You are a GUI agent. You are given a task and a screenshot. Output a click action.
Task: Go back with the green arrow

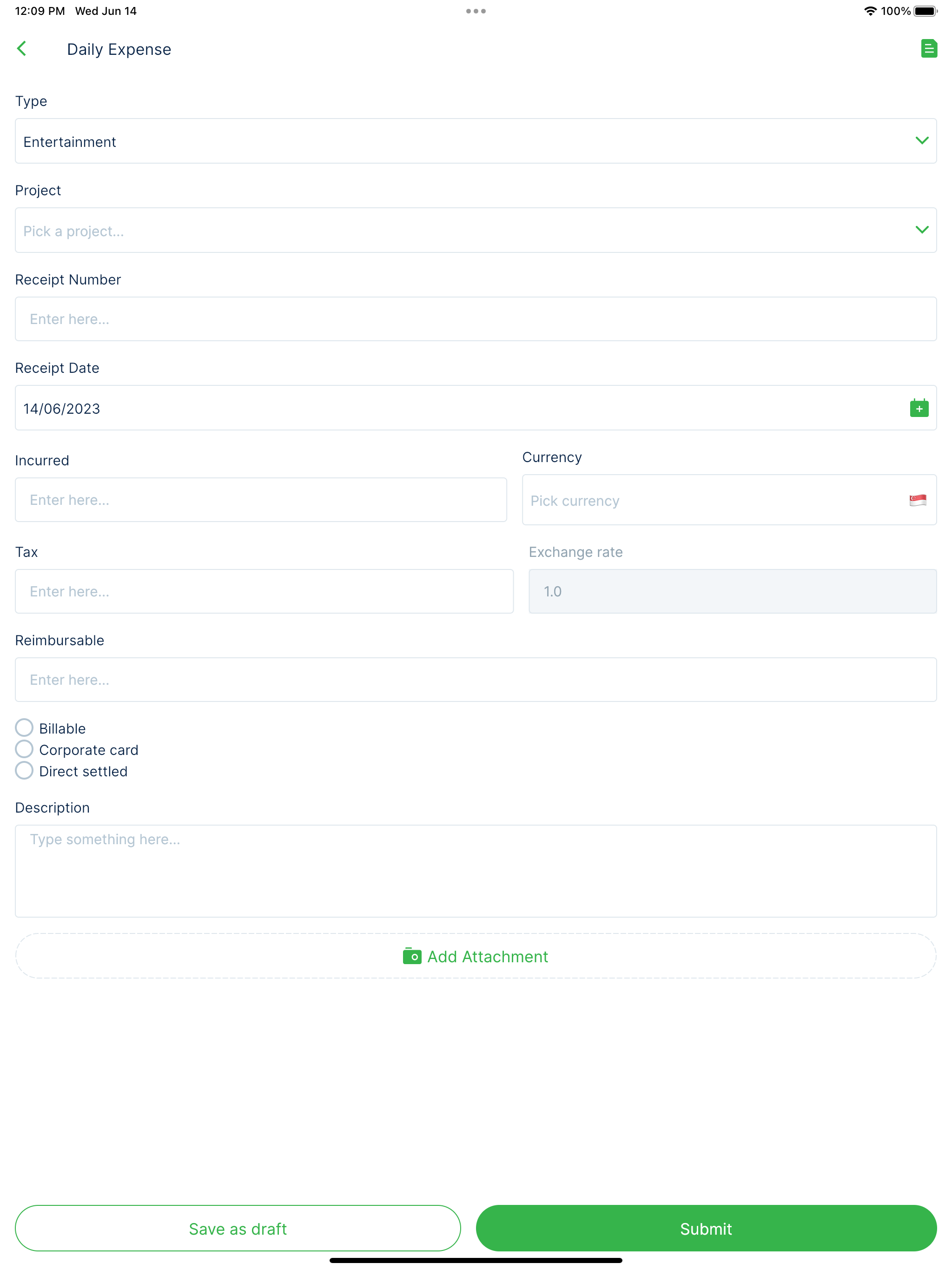pos(22,49)
